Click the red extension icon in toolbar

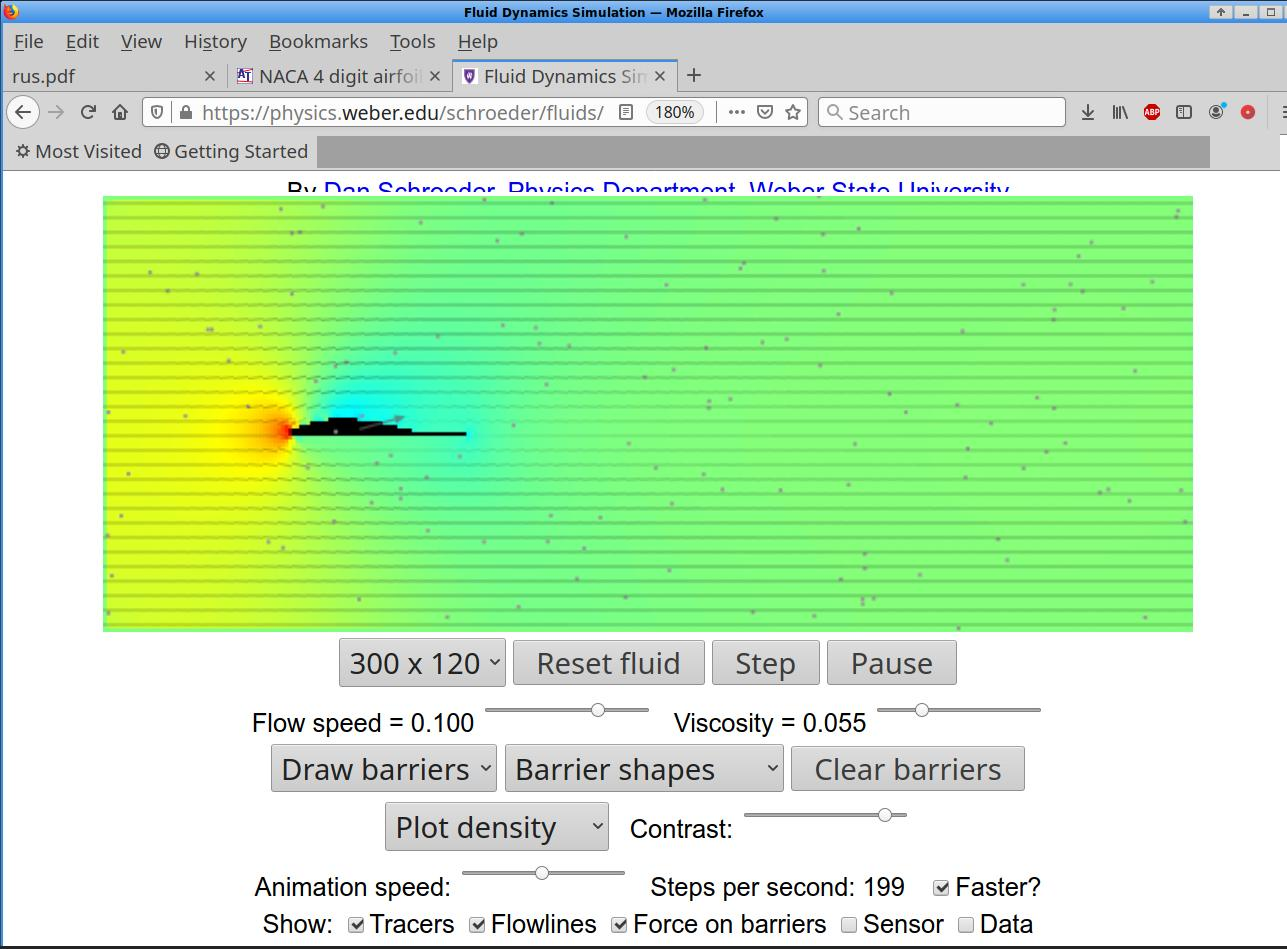coord(1248,112)
